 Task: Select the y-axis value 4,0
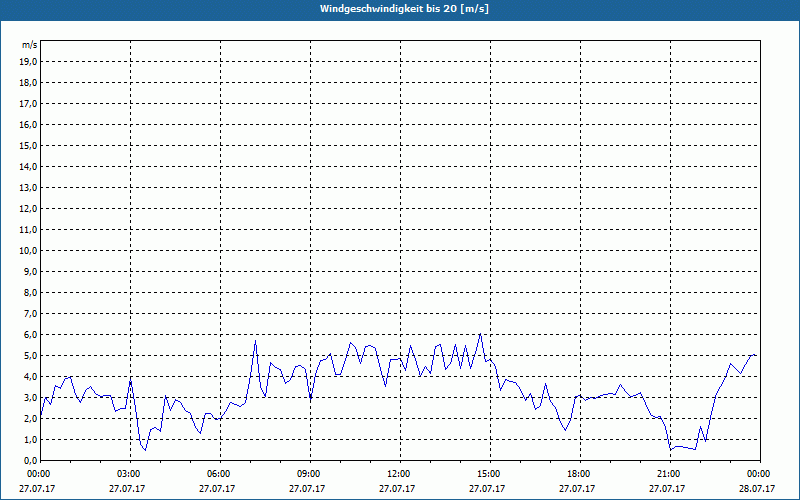click(x=30, y=377)
